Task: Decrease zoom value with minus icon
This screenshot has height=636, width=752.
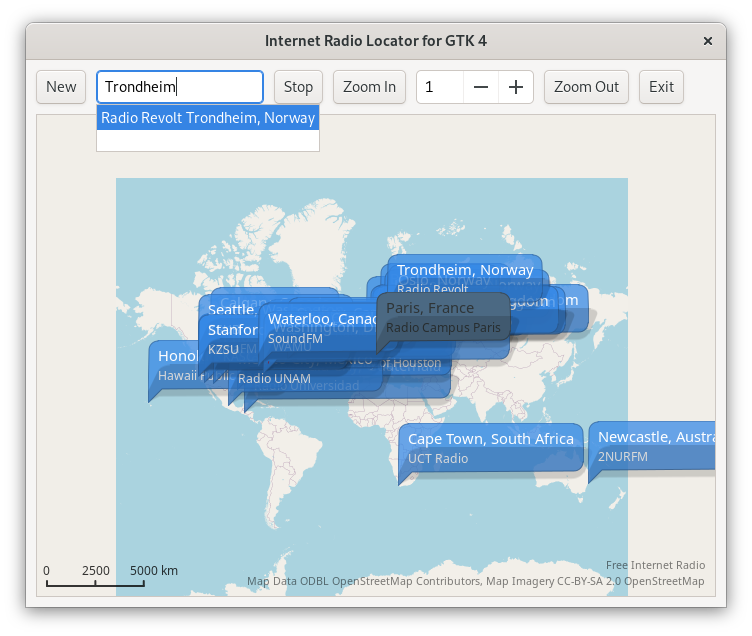Action: (481, 87)
